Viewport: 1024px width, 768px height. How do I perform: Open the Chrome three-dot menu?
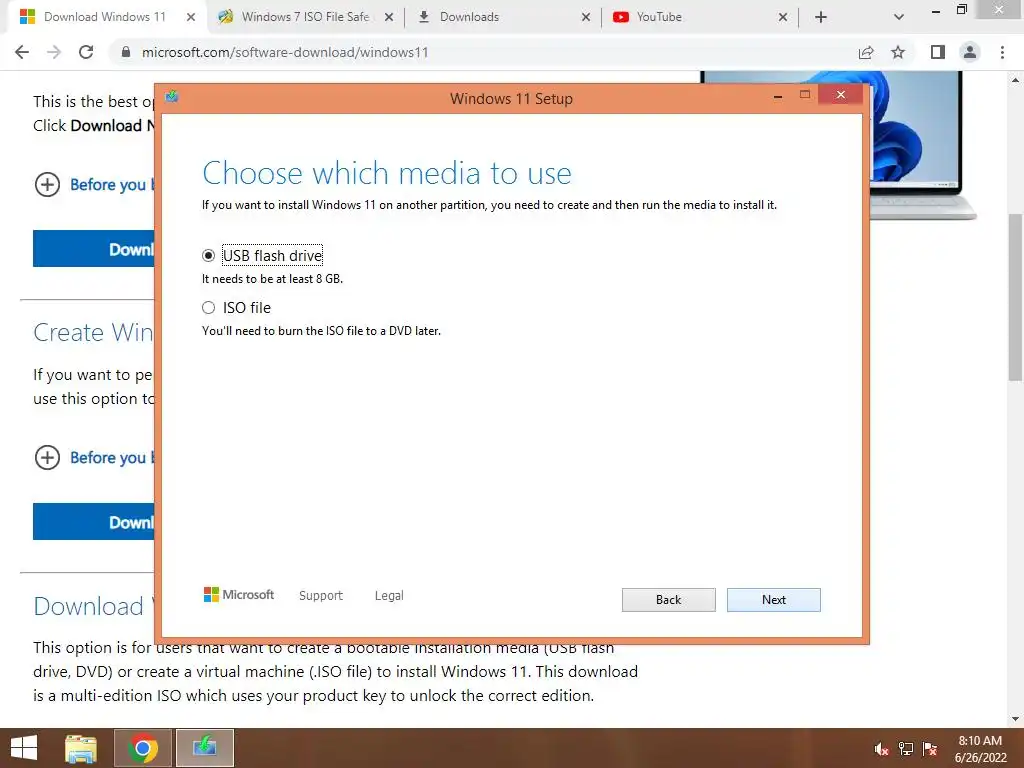[1002, 52]
